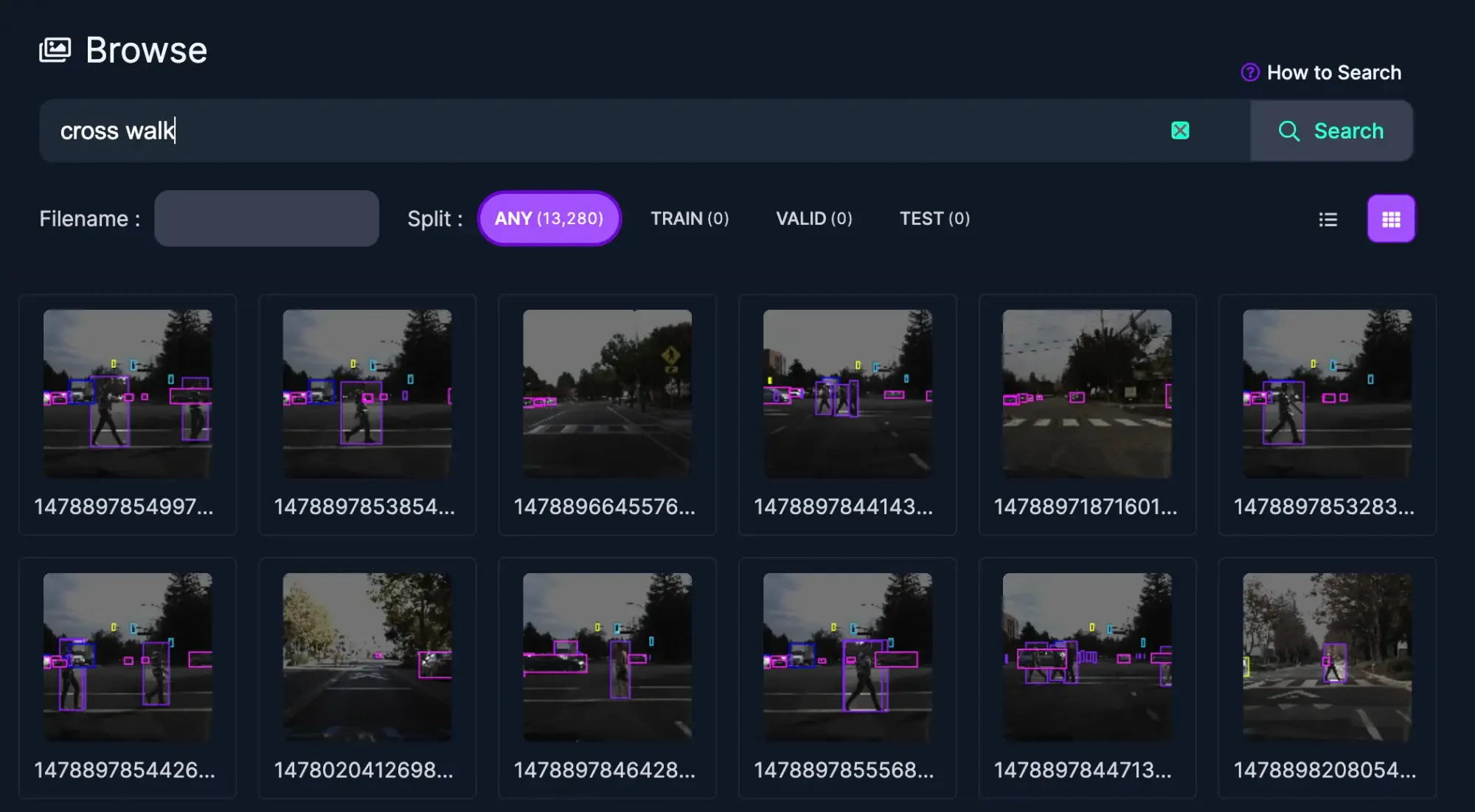Click the 'Filename :' label

[89, 218]
